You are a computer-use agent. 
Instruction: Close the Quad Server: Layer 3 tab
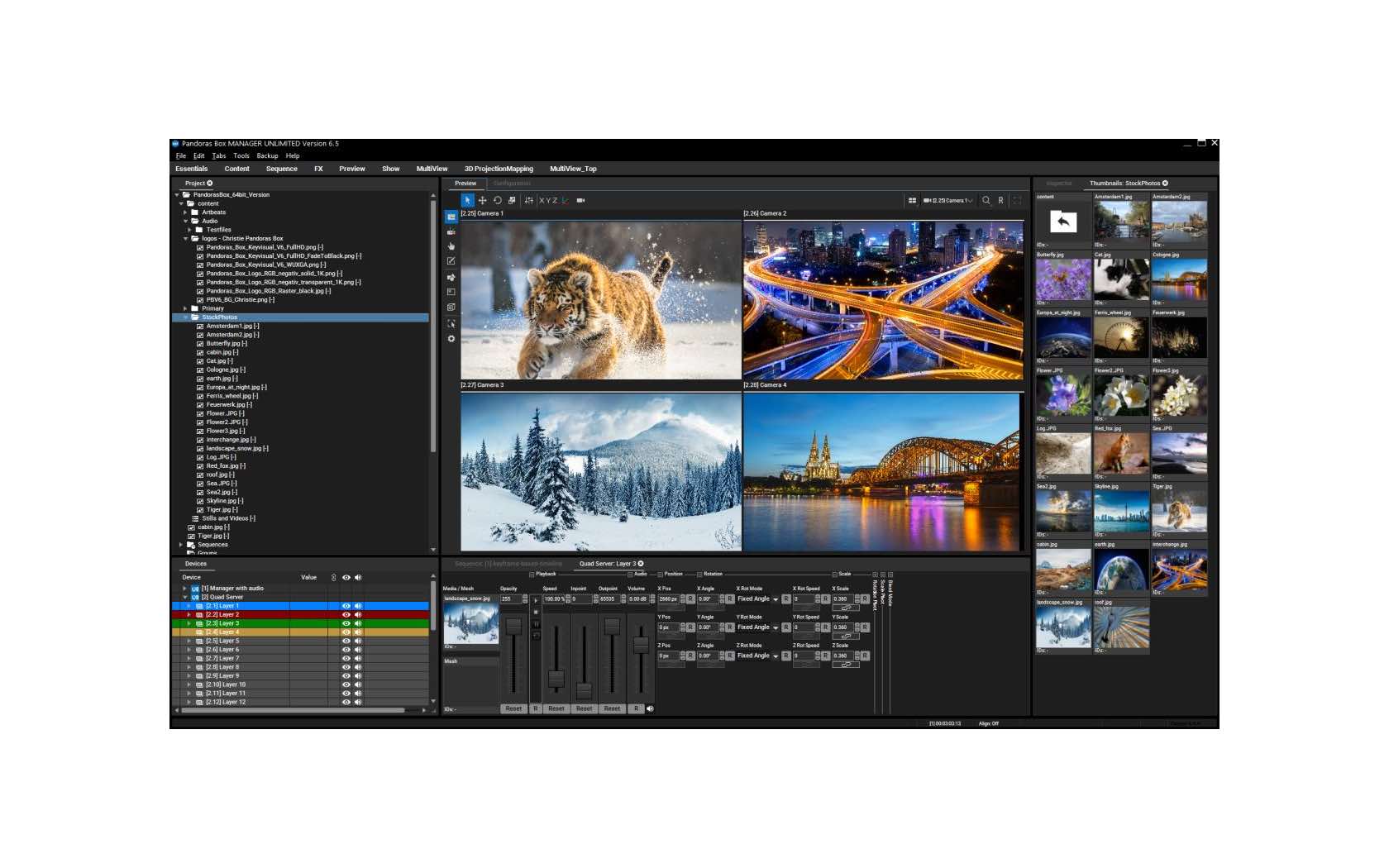(x=641, y=564)
